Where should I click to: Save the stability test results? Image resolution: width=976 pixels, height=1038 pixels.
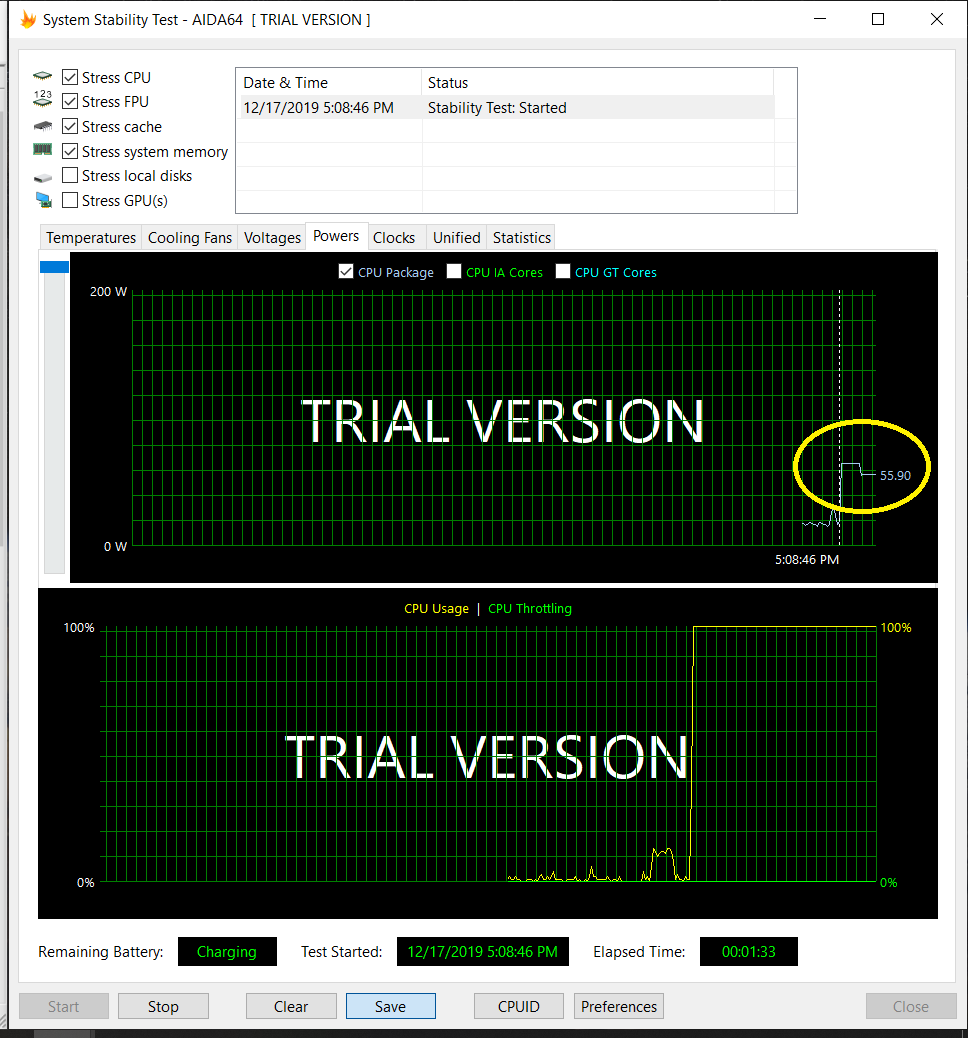click(391, 1006)
